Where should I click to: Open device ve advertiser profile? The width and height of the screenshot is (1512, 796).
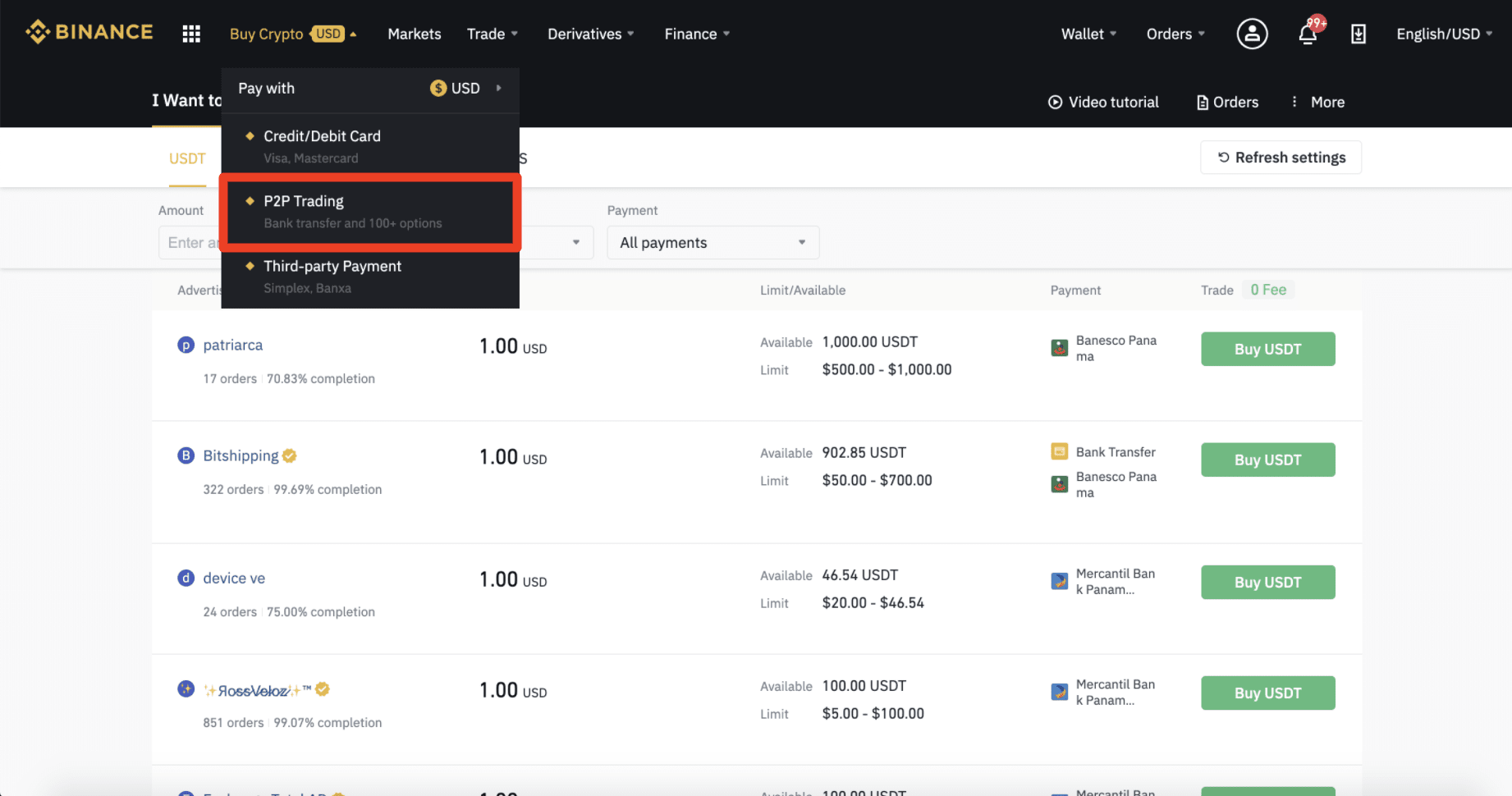point(234,578)
